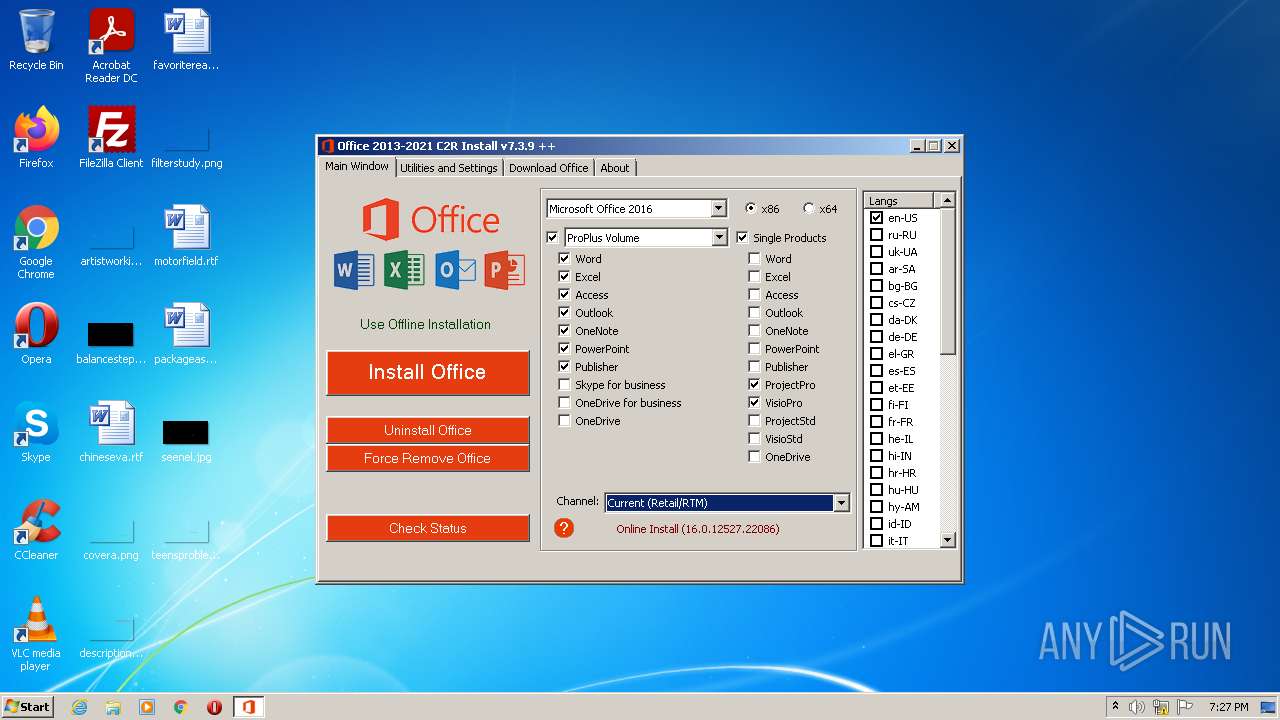The image size is (1280, 720).
Task: Check the de-DE language option
Action: pyautogui.click(x=877, y=337)
